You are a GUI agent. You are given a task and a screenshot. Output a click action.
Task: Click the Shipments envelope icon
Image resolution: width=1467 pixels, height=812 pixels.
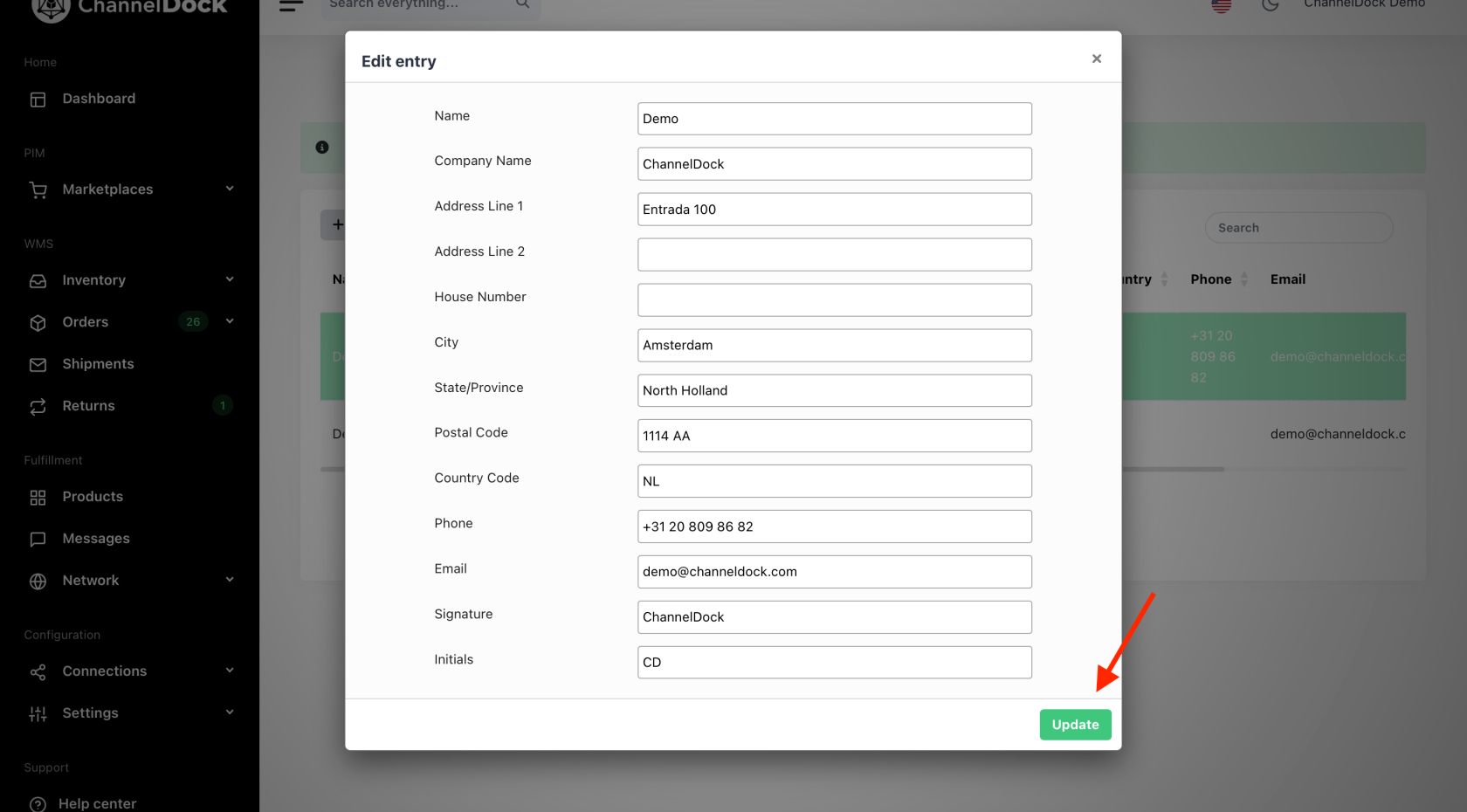pyautogui.click(x=38, y=365)
